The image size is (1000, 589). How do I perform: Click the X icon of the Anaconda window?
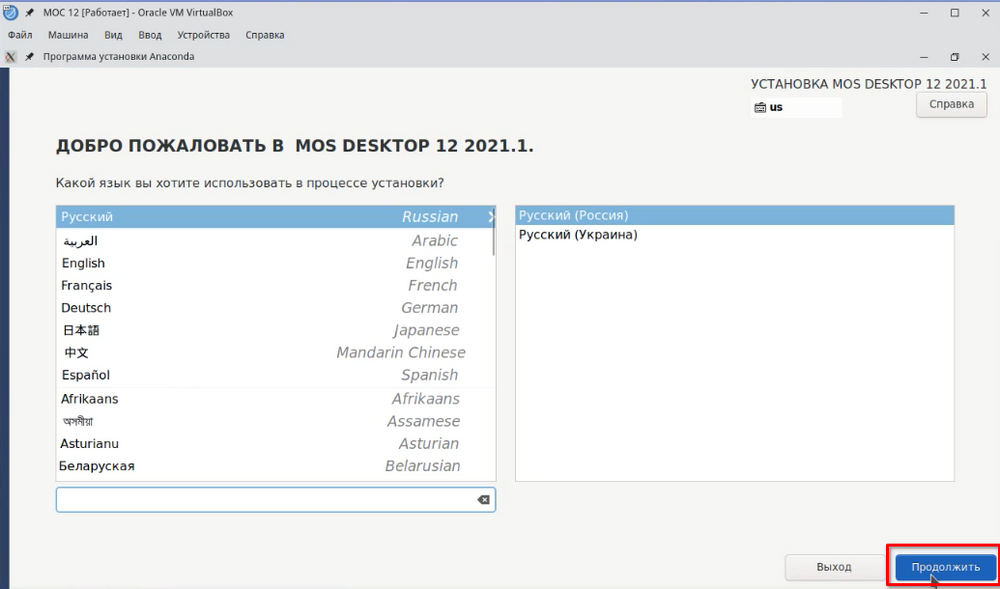click(11, 57)
